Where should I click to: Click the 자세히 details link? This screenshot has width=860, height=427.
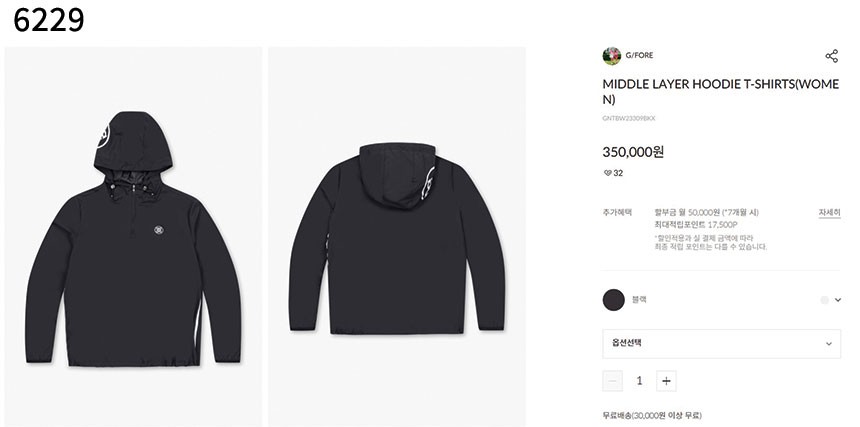tap(829, 213)
